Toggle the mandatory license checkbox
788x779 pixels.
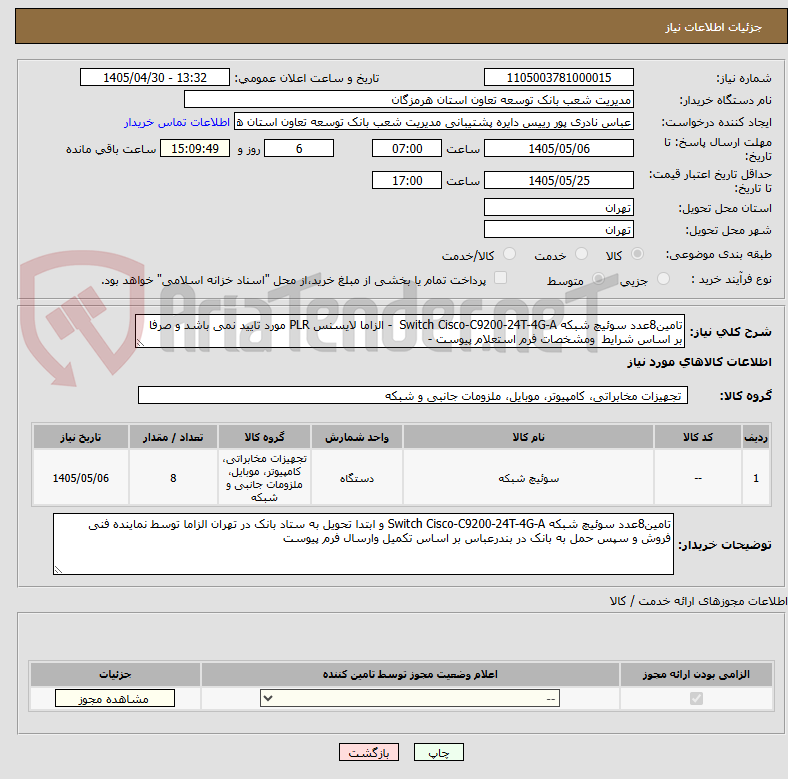696,698
